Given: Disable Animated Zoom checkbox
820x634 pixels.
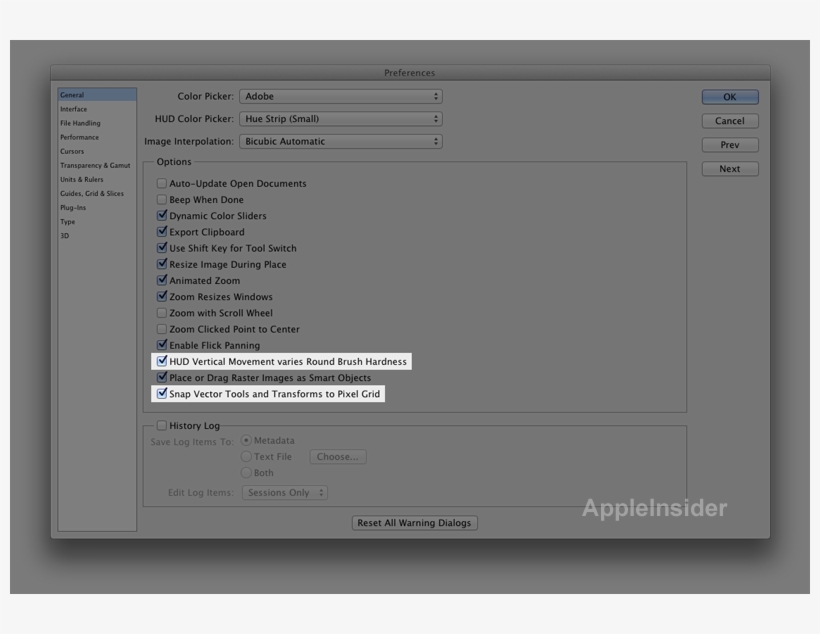Looking at the screenshot, I should click(162, 280).
